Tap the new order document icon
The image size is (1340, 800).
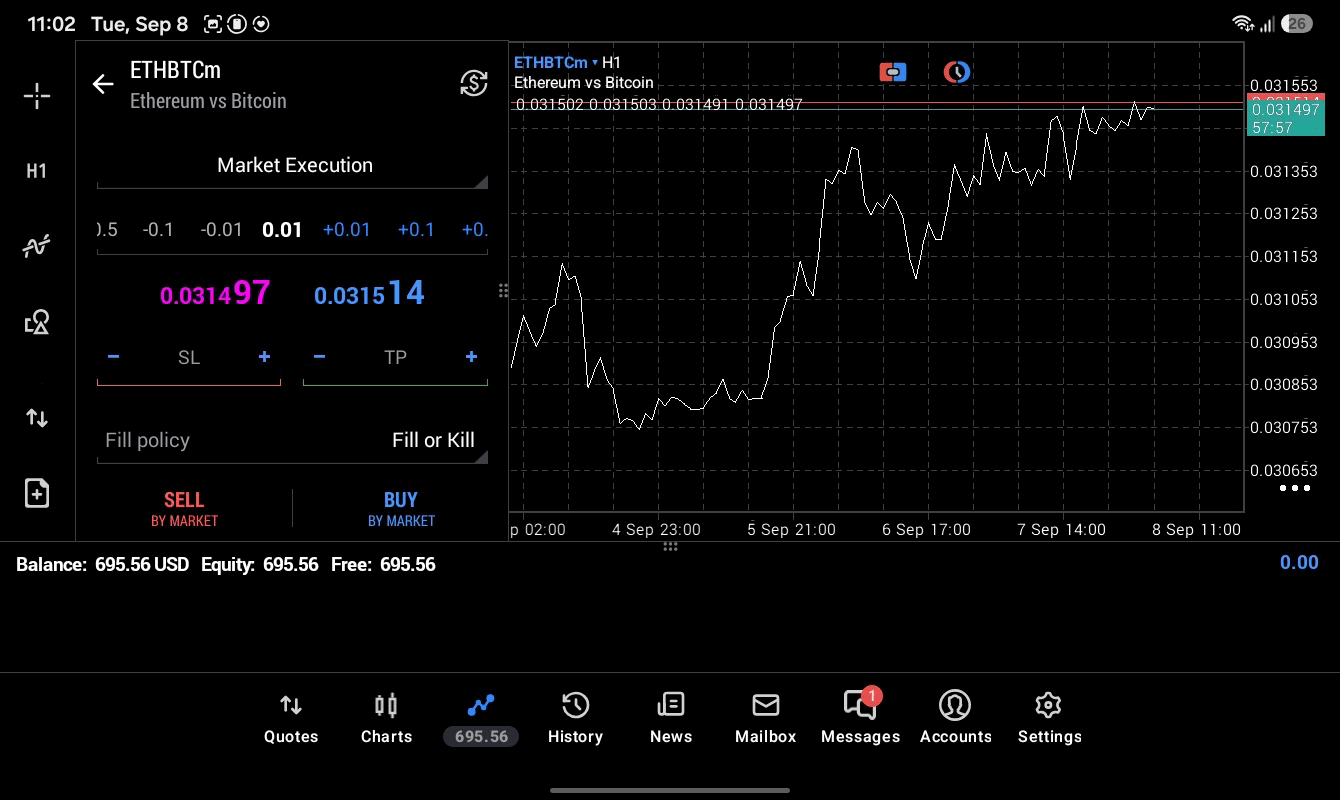37,493
